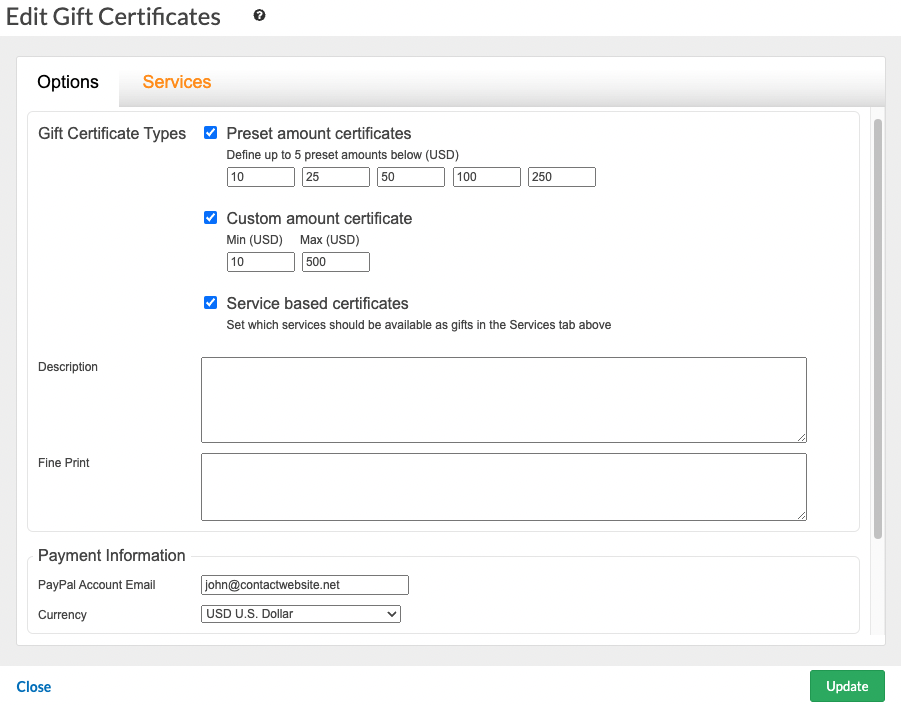Disable the Custom amount certificate option
Screen dimensions: 901x705
pos(210,217)
